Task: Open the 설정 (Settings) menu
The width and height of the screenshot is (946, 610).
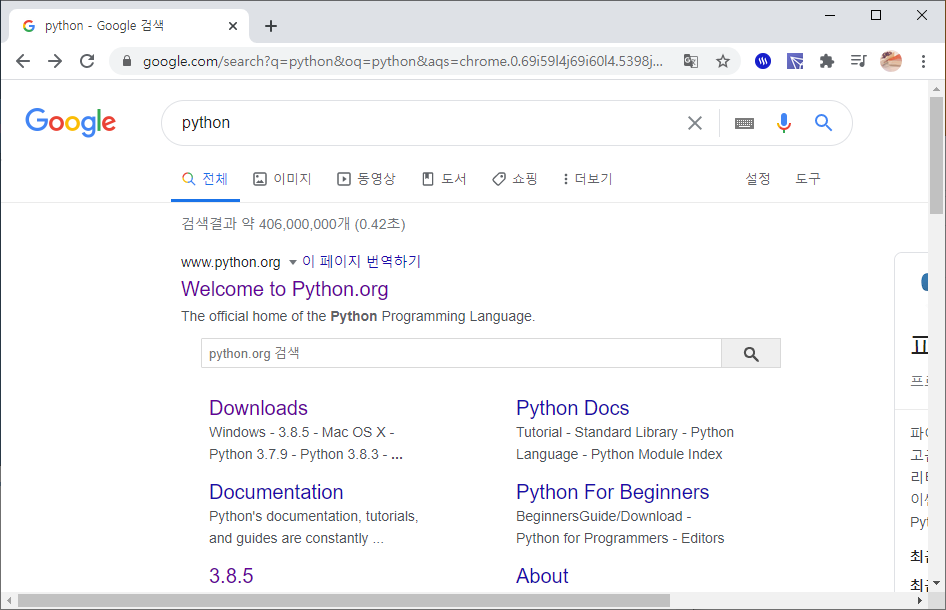Action: 758,179
